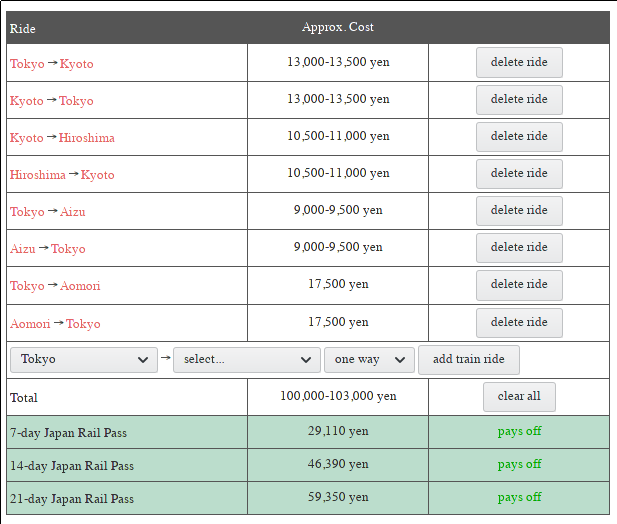Open the Tokyo link in Aomori → Tokyo row

coord(83,324)
